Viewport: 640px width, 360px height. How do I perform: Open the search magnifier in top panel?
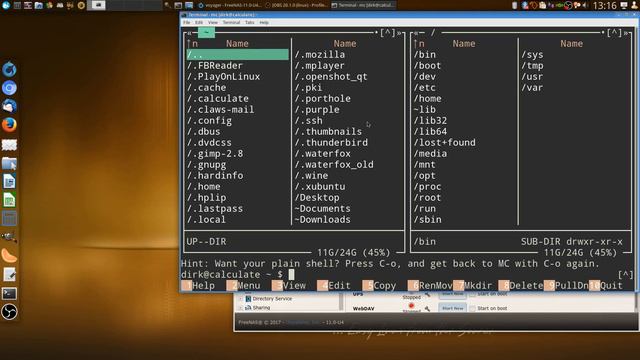[167, 5]
